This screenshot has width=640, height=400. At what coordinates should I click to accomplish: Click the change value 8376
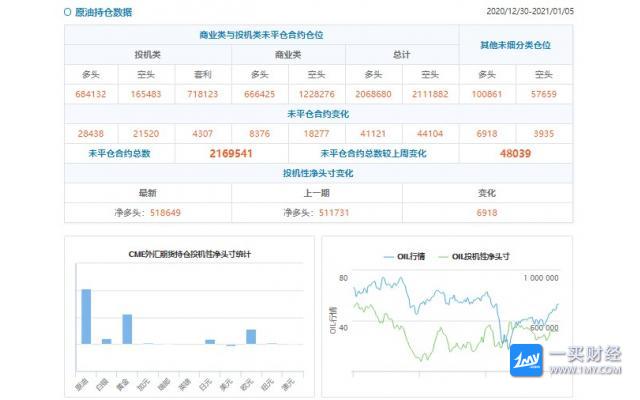click(260, 134)
